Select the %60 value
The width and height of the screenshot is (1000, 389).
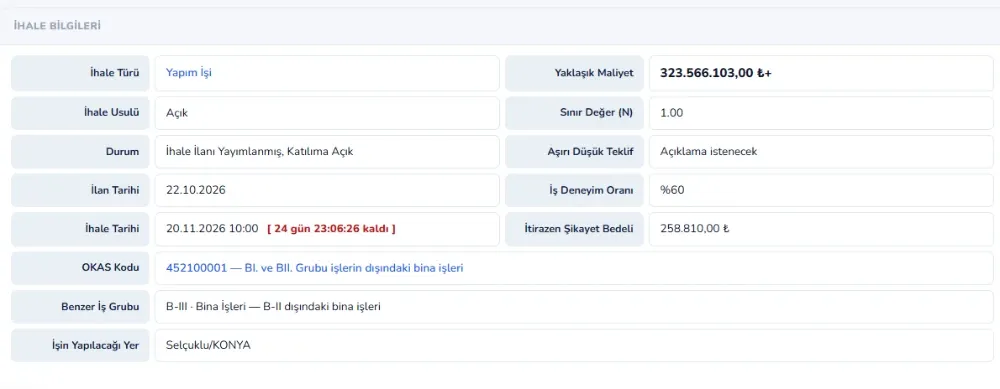(x=672, y=190)
